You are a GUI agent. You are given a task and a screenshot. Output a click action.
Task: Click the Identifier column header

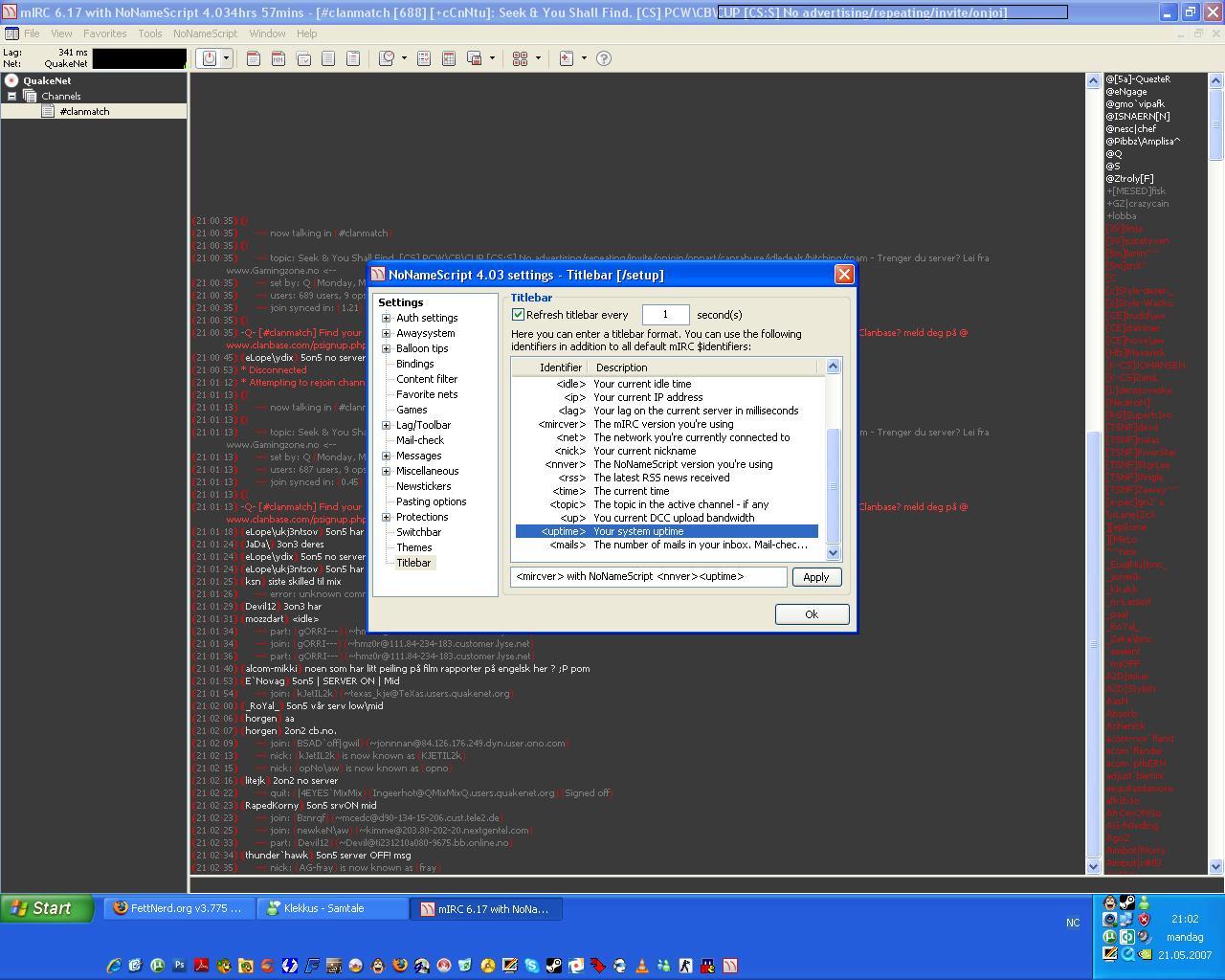click(x=550, y=367)
